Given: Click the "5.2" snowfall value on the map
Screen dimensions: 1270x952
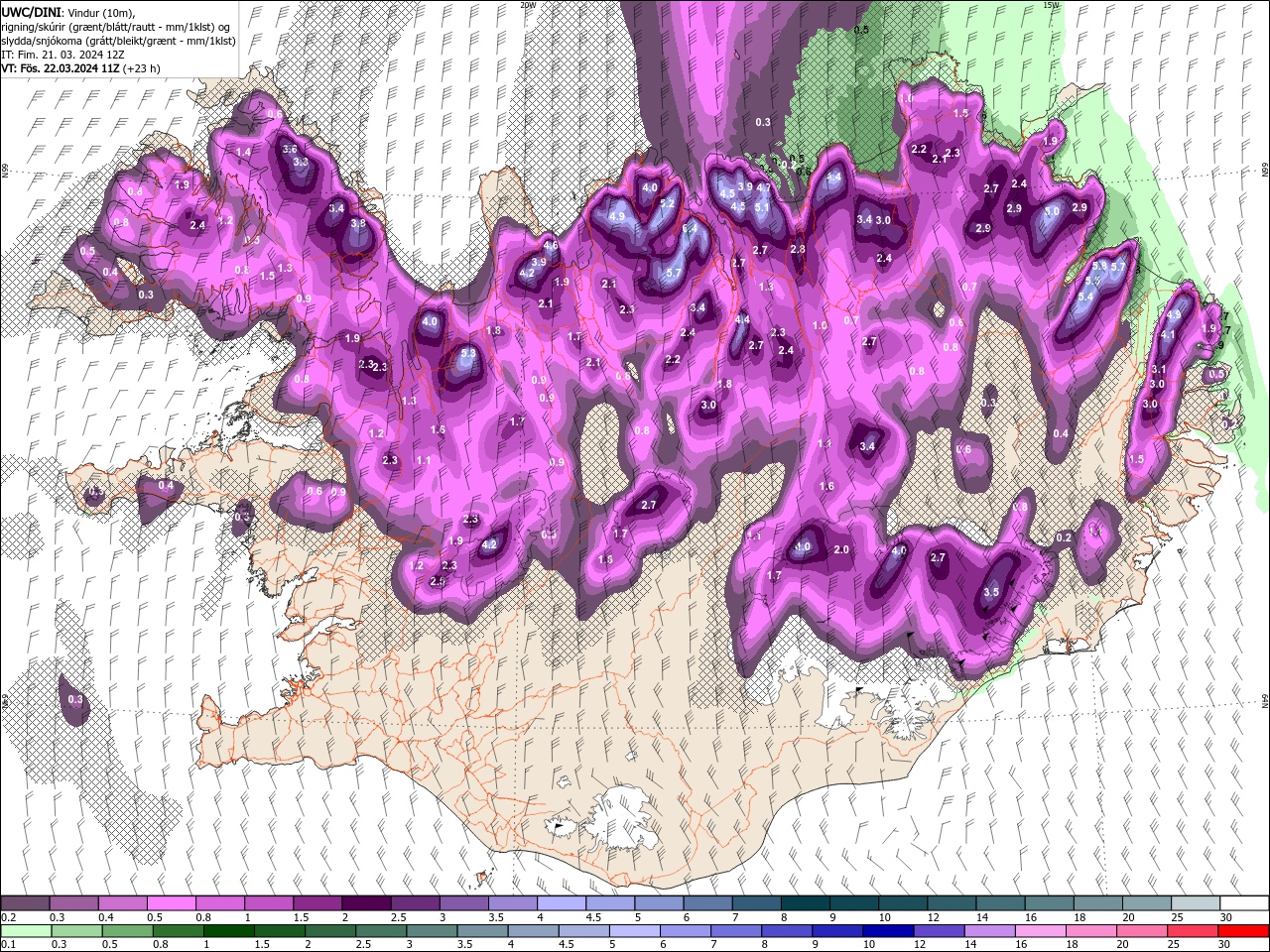Looking at the screenshot, I should point(668,203).
